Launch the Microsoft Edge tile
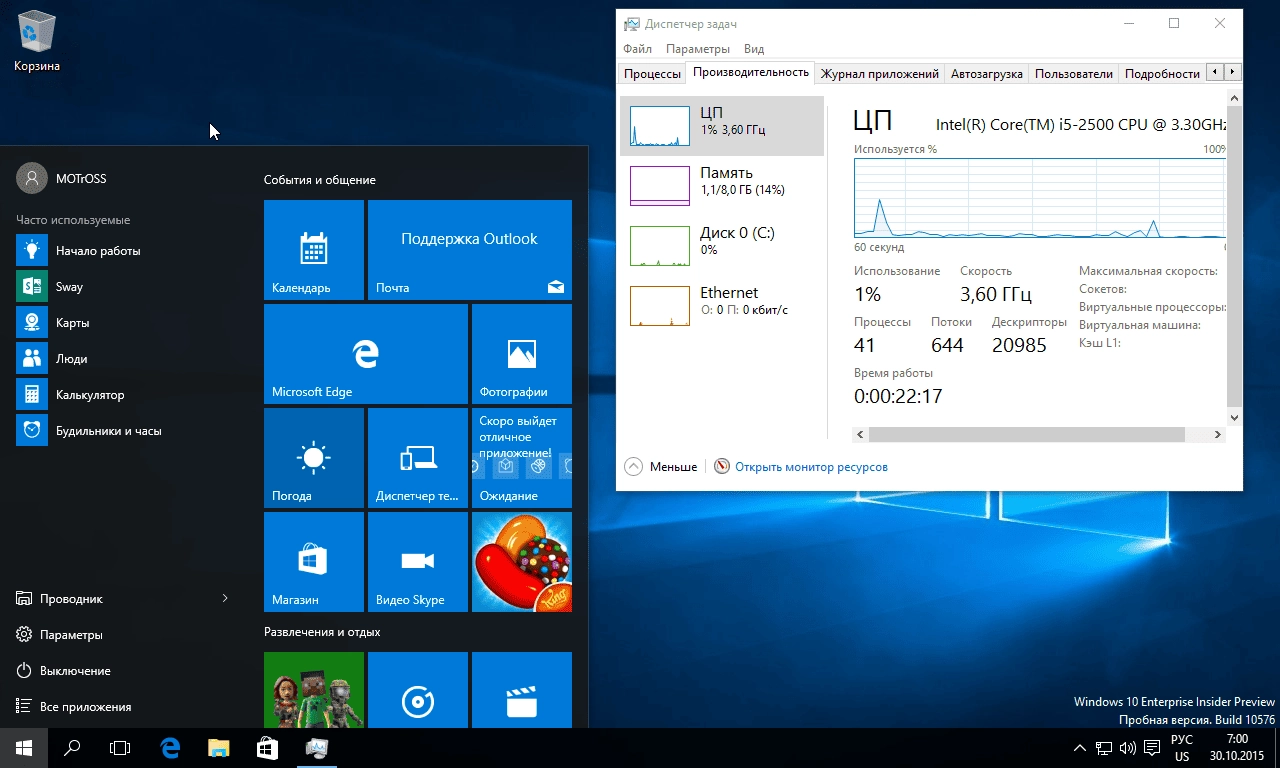Viewport: 1280px width, 768px height. coord(366,354)
